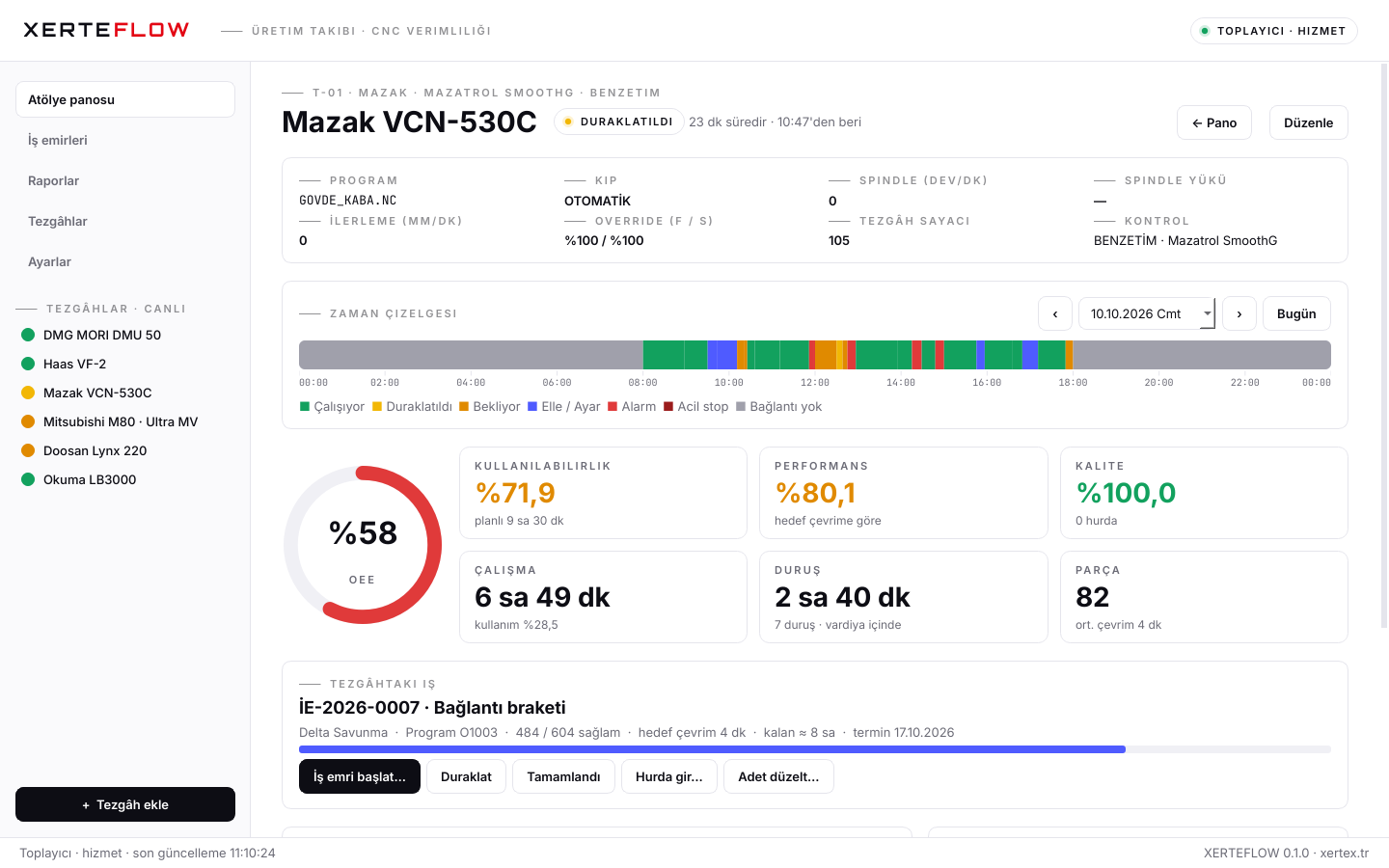
Task: Open Atölye panosu in the sidebar
Action: 125,99
